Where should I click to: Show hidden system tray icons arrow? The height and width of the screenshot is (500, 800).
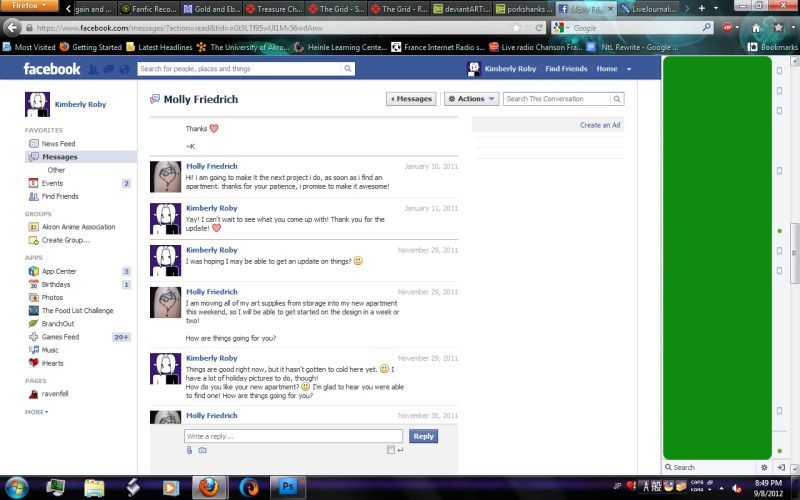coord(721,488)
